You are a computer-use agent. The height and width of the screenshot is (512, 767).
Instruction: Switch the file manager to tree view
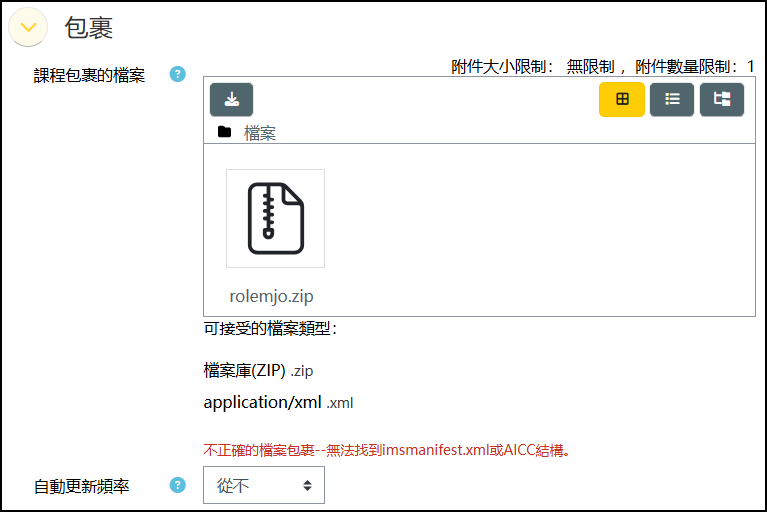point(722,100)
